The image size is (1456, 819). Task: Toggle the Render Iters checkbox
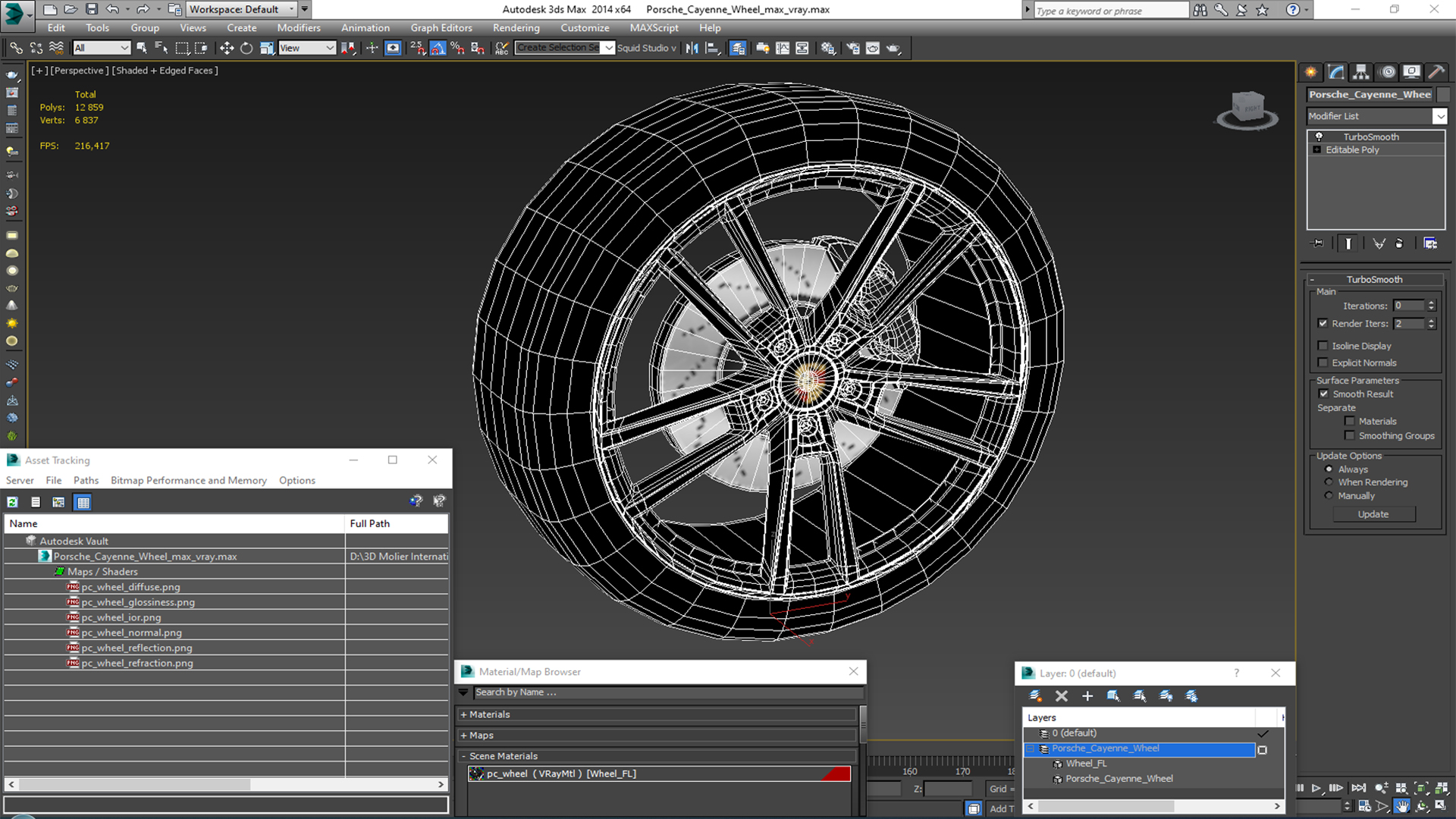[x=1323, y=323]
